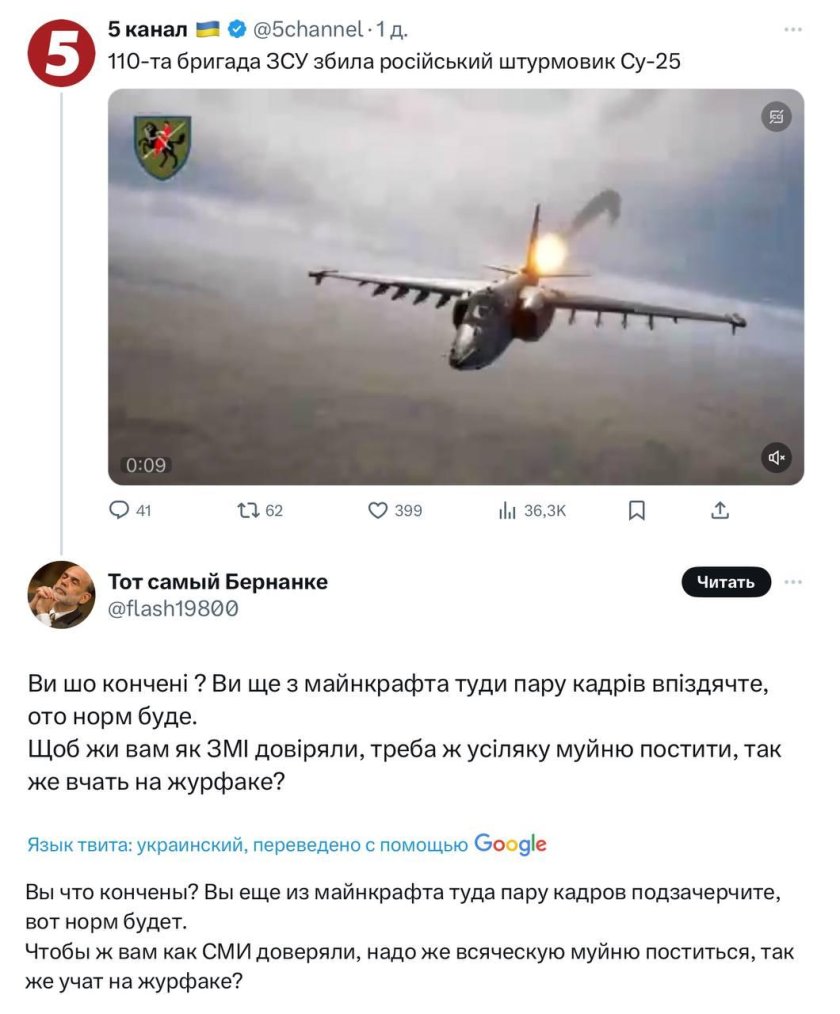Unmute the video sound
The width and height of the screenshot is (840, 1014).
coord(777,458)
